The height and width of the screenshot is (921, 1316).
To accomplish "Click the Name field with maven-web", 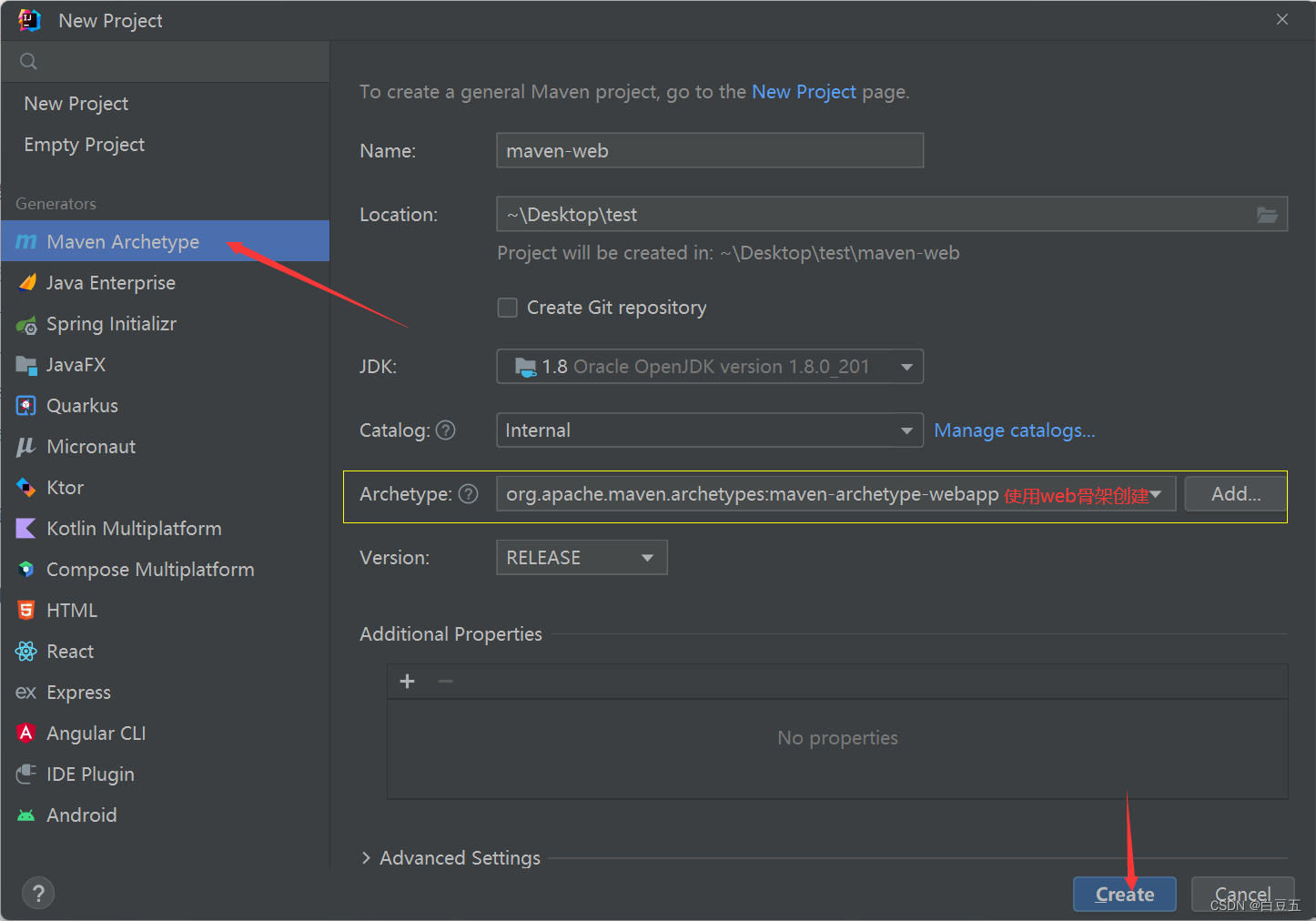I will [x=710, y=150].
